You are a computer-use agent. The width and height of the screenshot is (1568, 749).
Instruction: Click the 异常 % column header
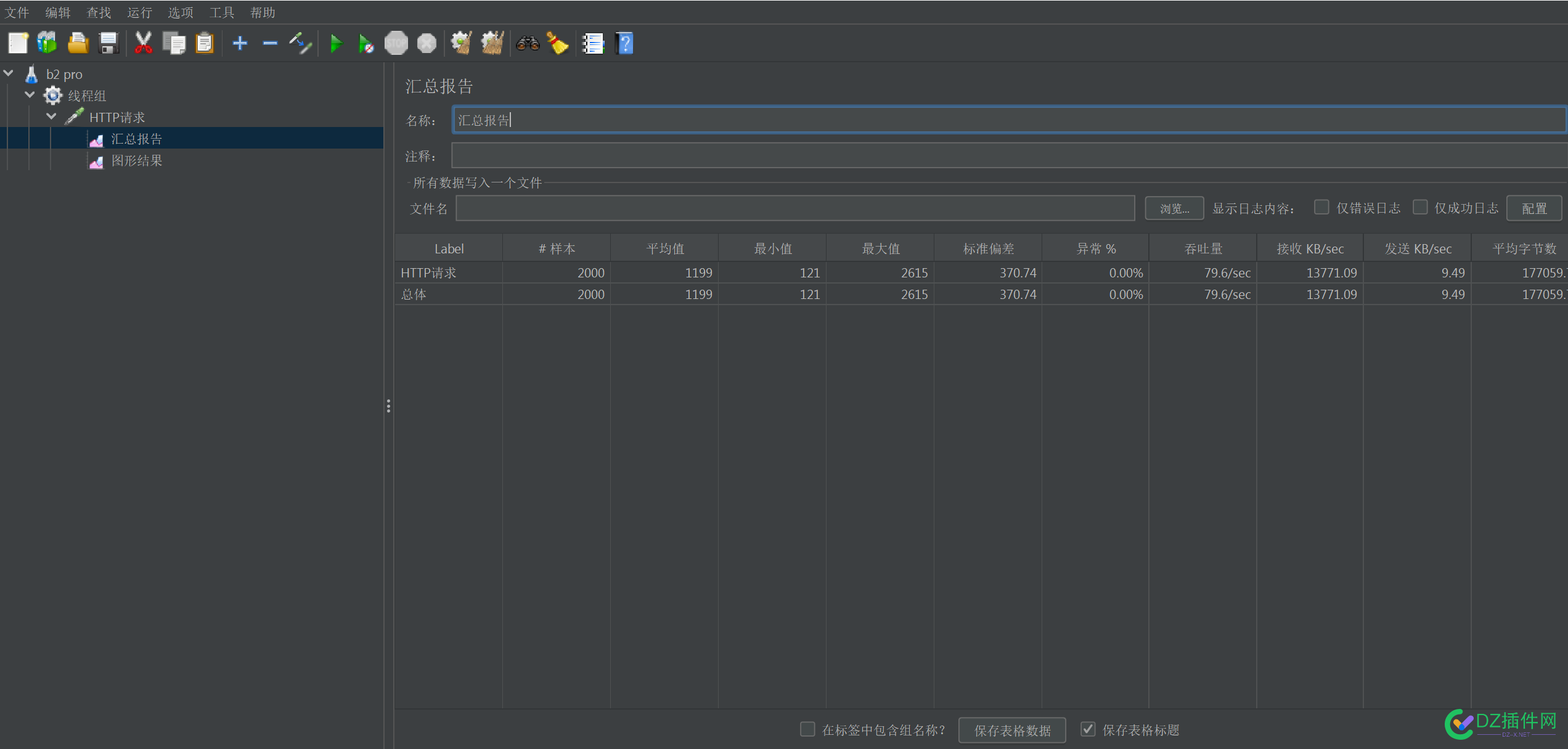point(1095,248)
